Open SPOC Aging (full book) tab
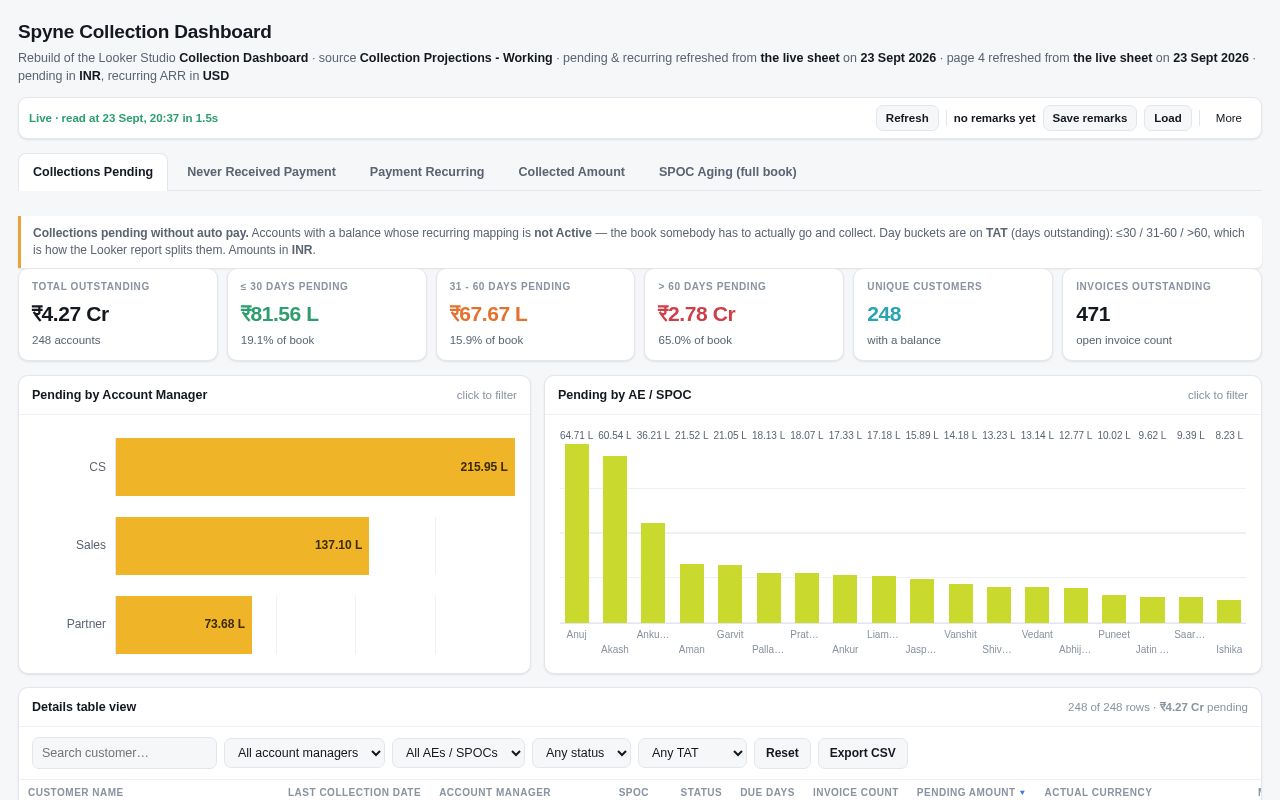 coord(727,172)
